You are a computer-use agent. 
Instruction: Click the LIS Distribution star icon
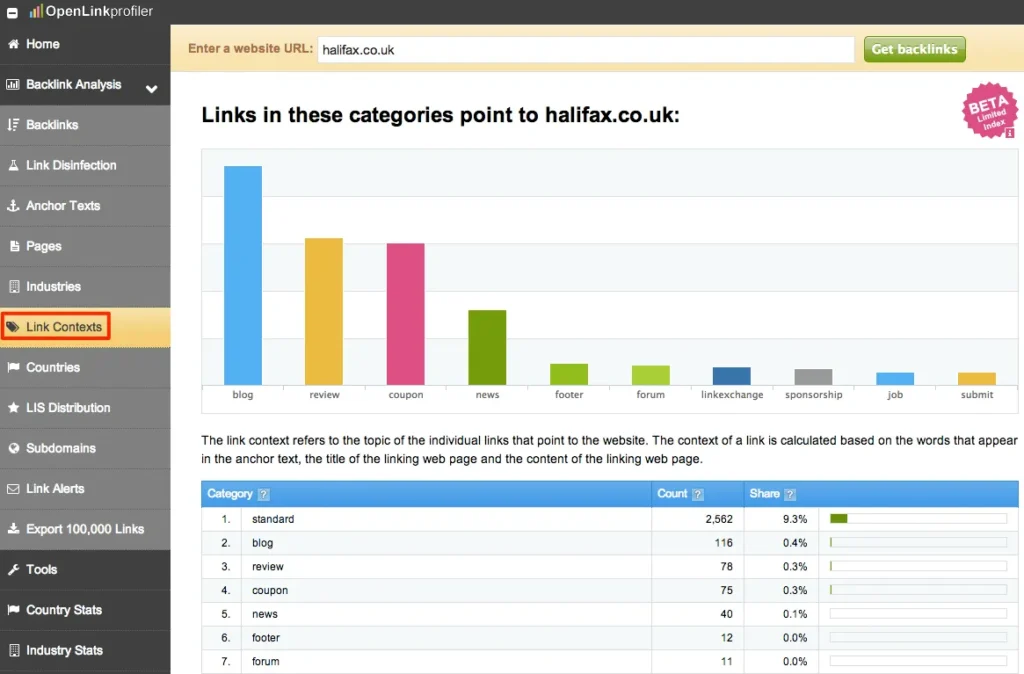click(13, 408)
